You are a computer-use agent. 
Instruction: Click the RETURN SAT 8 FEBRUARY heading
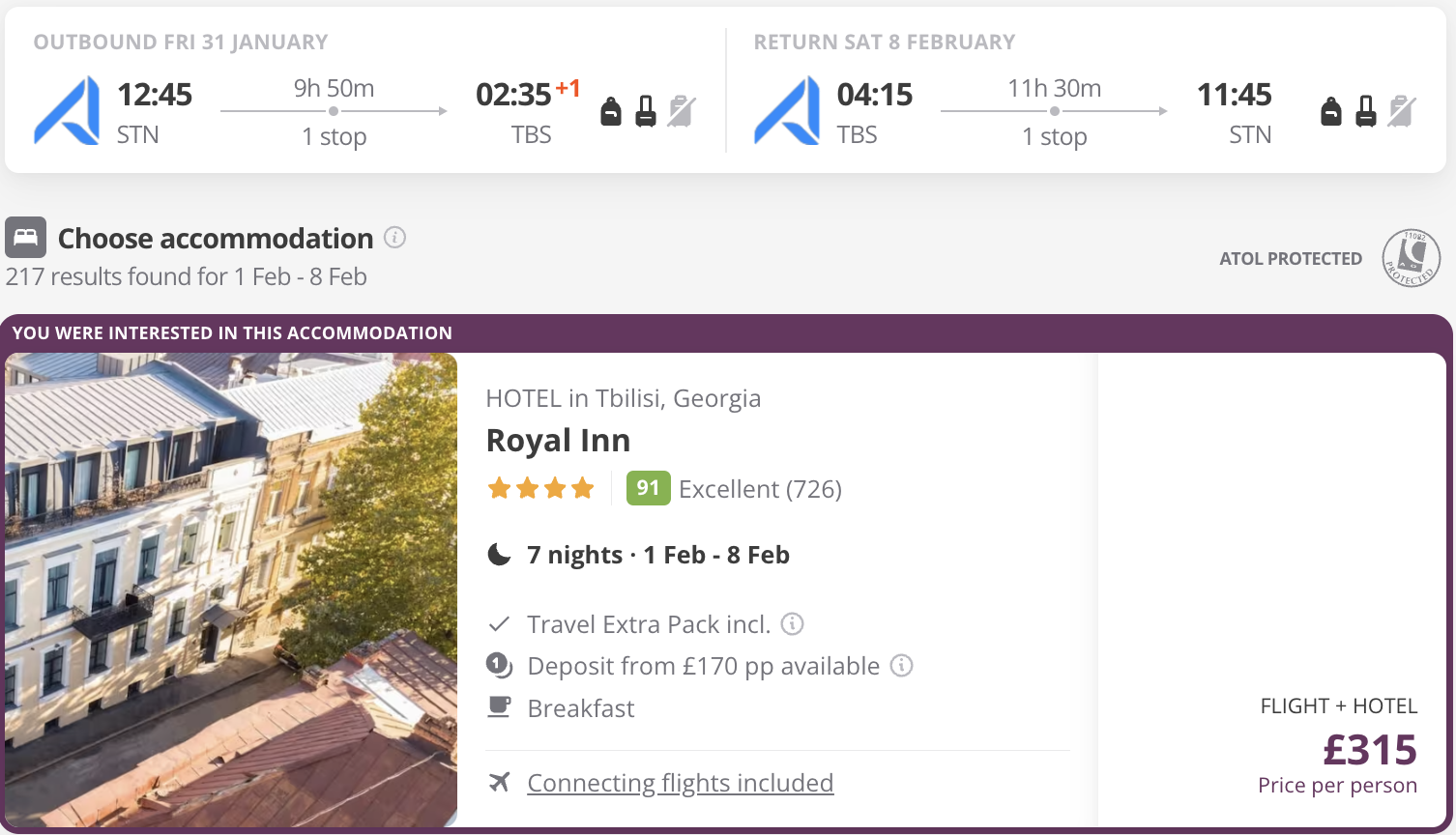click(x=885, y=43)
